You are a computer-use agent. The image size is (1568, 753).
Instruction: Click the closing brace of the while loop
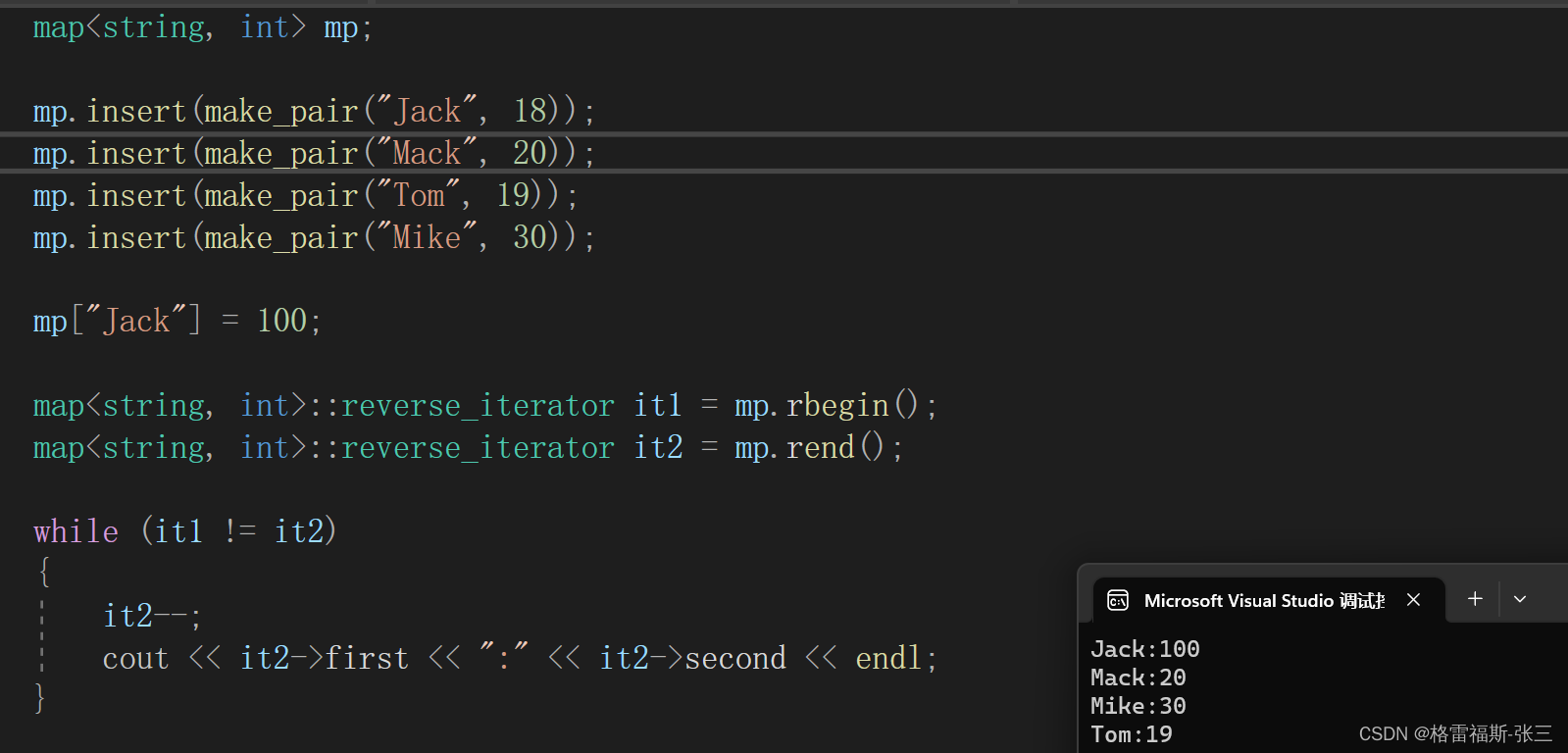40,698
